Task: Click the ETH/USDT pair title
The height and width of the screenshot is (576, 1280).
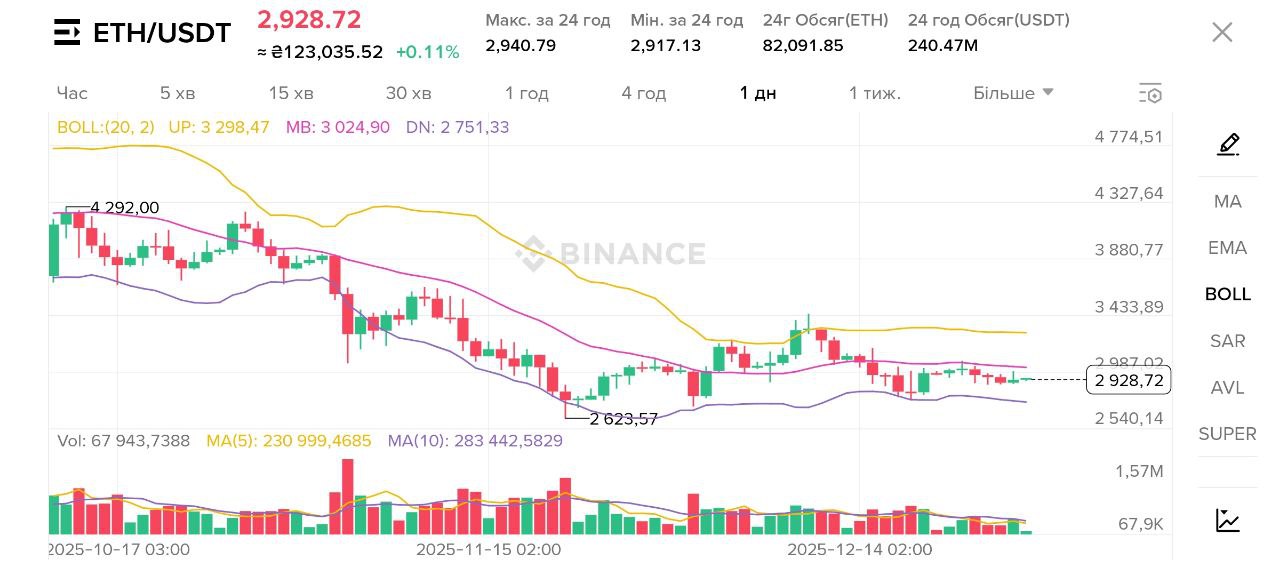Action: point(161,33)
